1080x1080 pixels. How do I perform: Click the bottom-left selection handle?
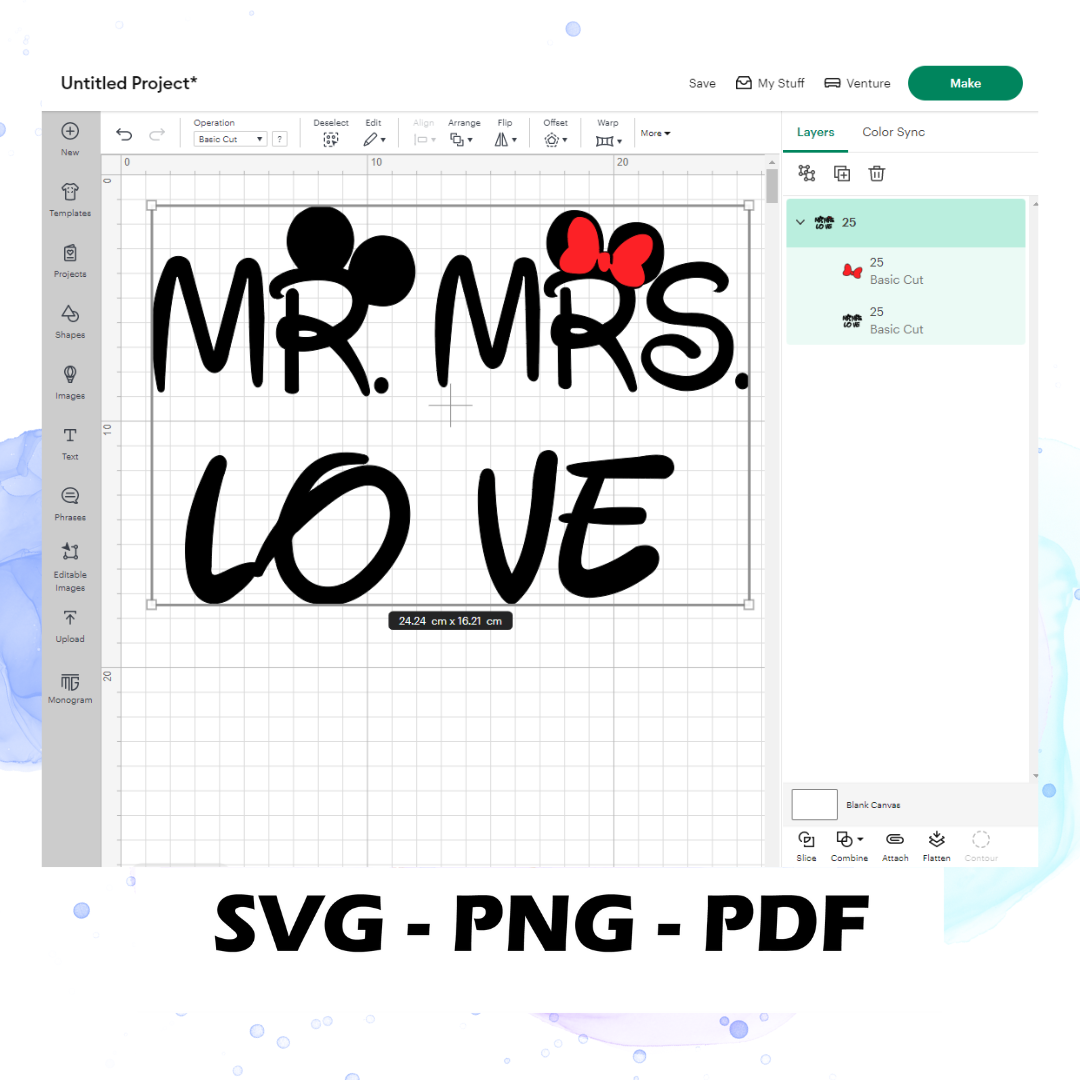point(152,604)
